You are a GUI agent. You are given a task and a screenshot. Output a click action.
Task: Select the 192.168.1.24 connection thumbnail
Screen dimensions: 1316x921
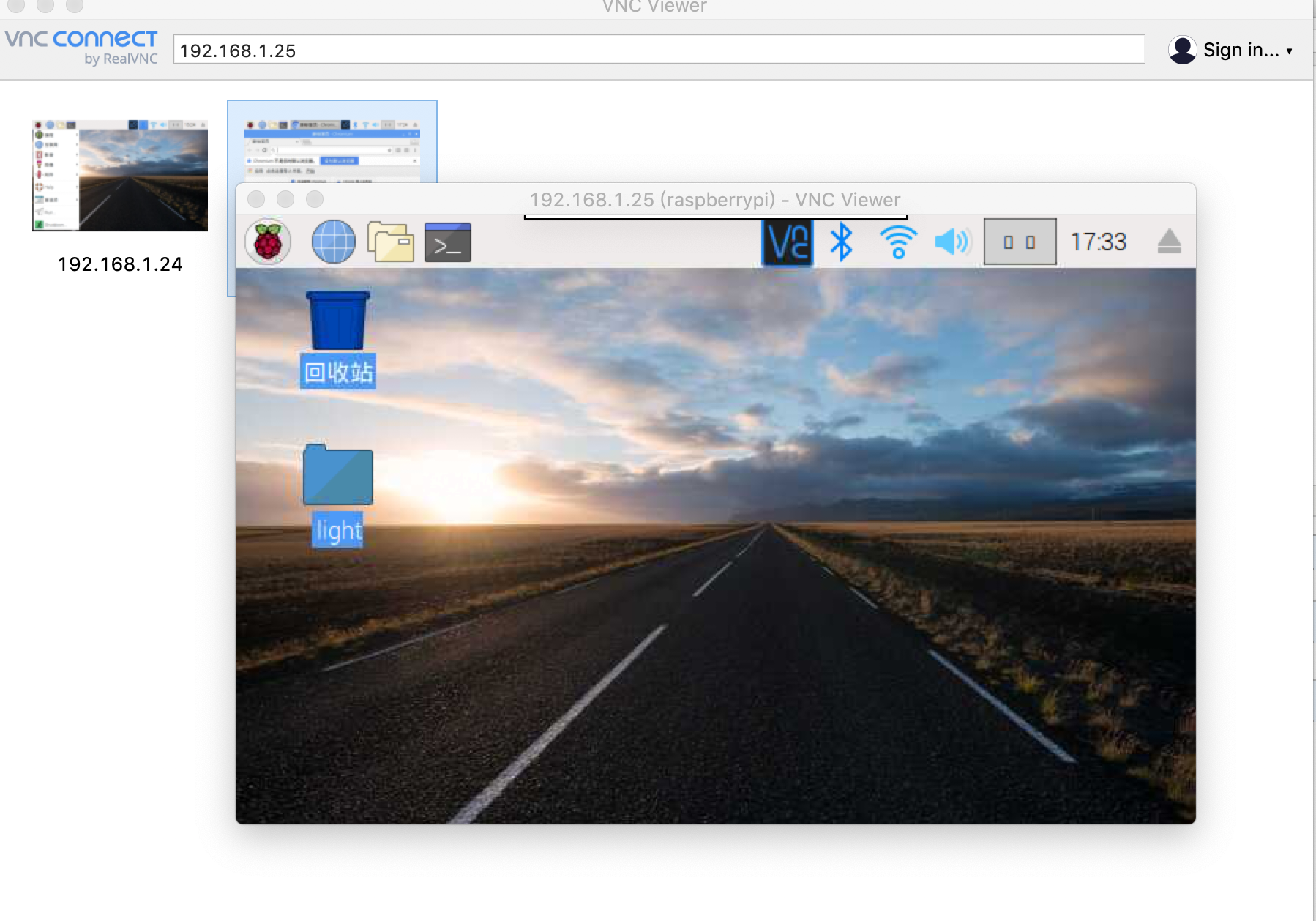120,176
